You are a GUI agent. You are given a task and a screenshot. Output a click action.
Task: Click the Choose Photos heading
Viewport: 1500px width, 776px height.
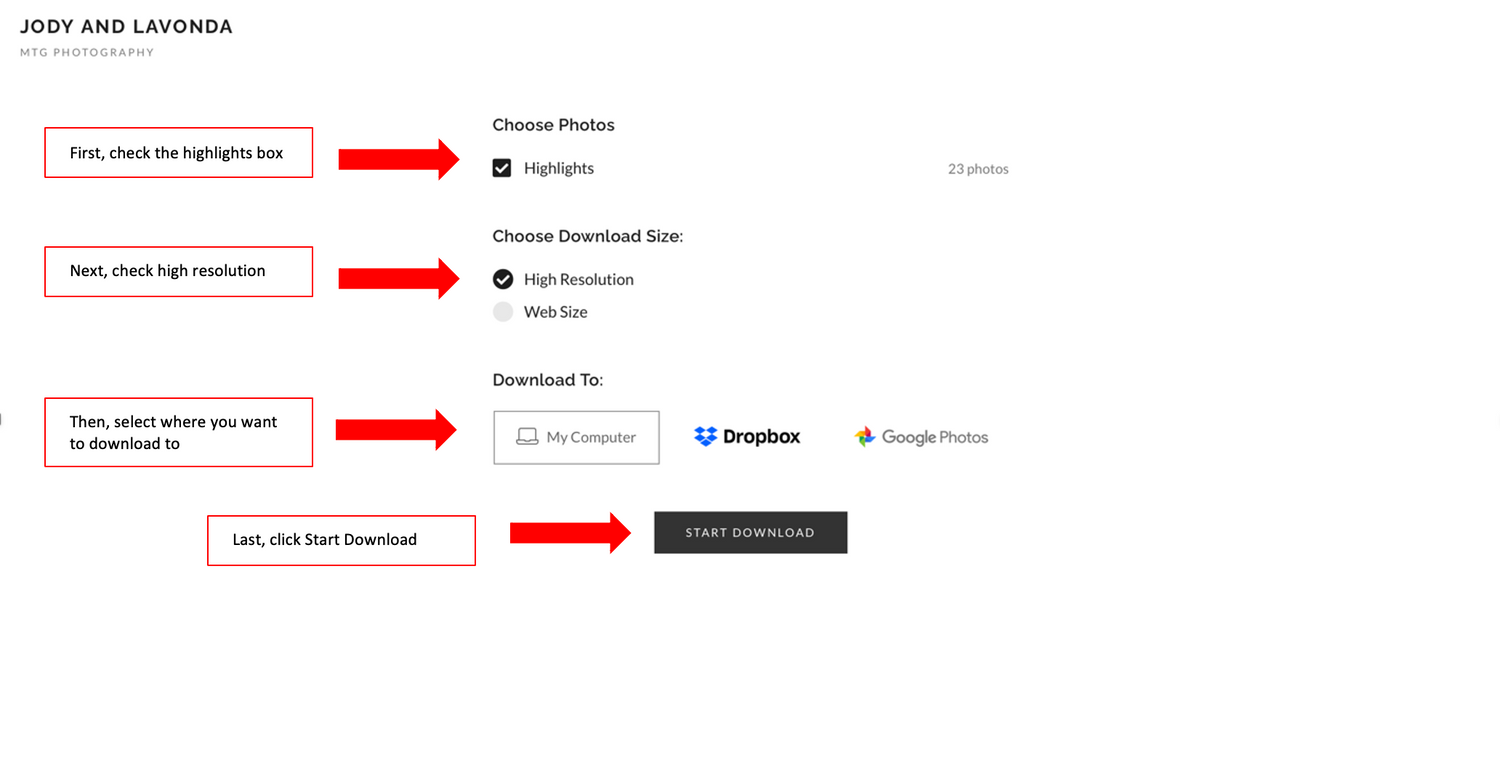pos(553,125)
